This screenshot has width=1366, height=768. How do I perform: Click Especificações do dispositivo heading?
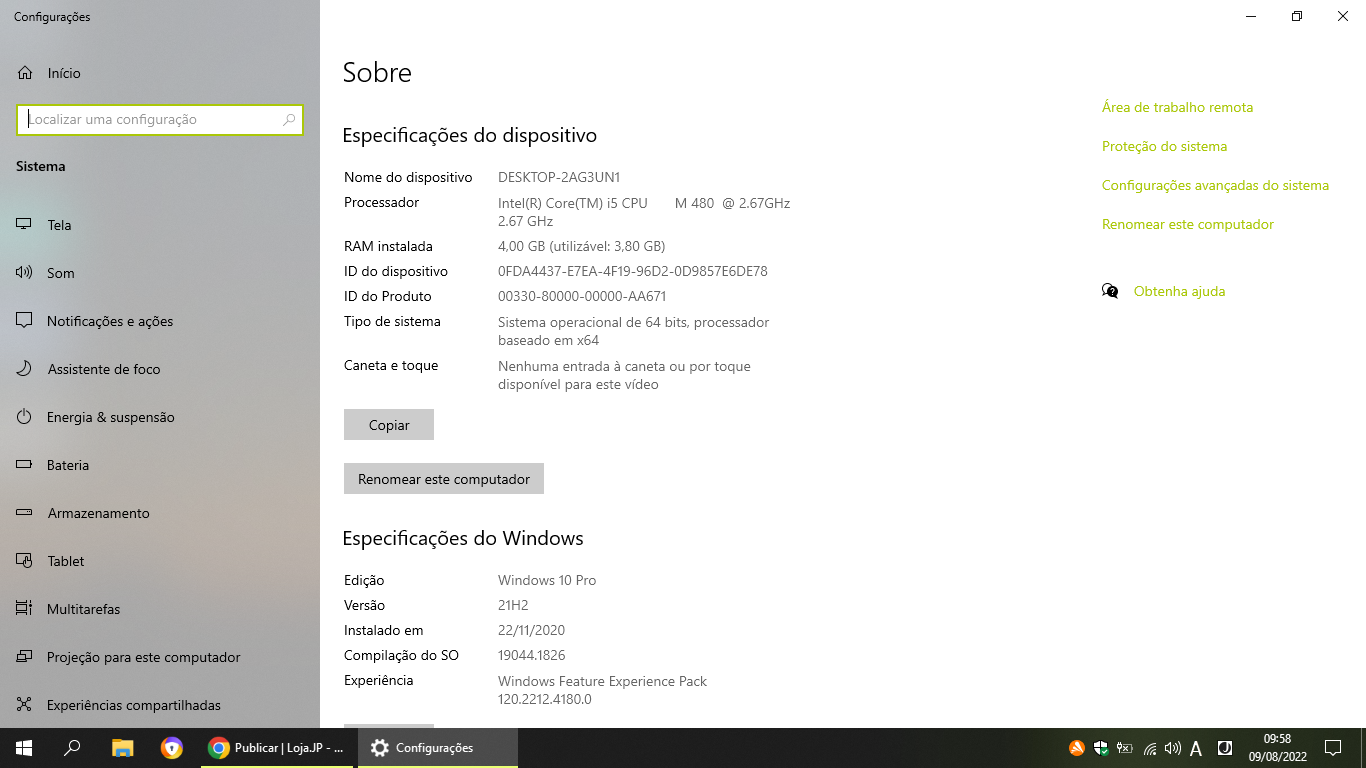tap(470, 135)
